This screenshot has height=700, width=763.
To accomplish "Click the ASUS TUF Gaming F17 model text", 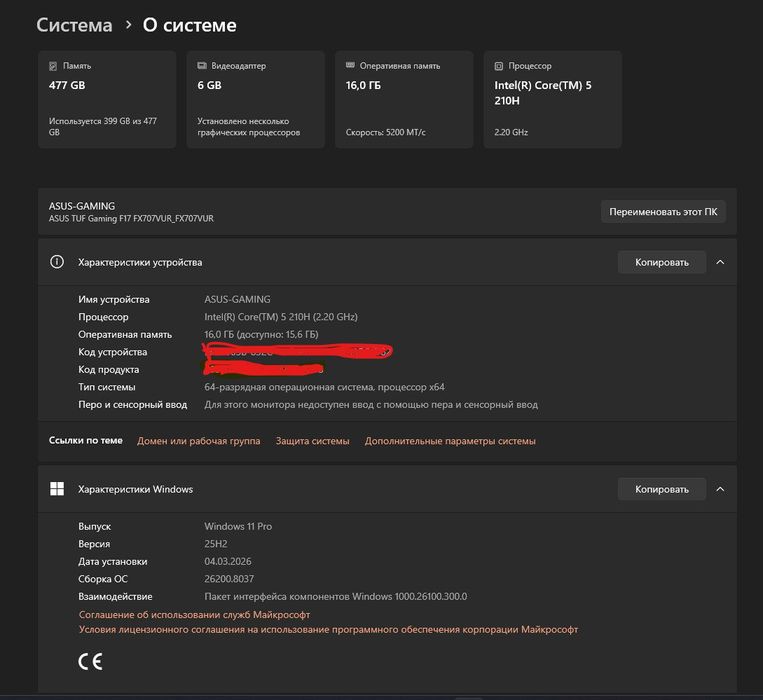I will [x=131, y=218].
